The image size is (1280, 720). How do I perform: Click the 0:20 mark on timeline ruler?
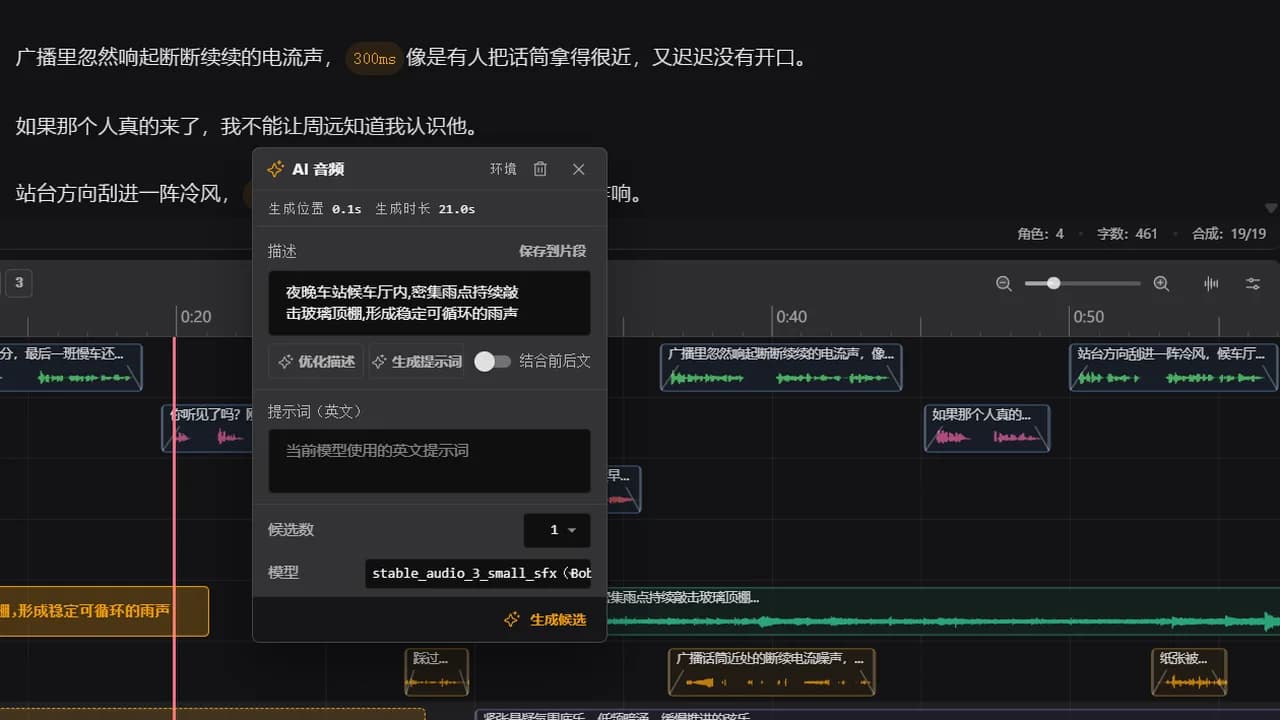pyautogui.click(x=195, y=317)
